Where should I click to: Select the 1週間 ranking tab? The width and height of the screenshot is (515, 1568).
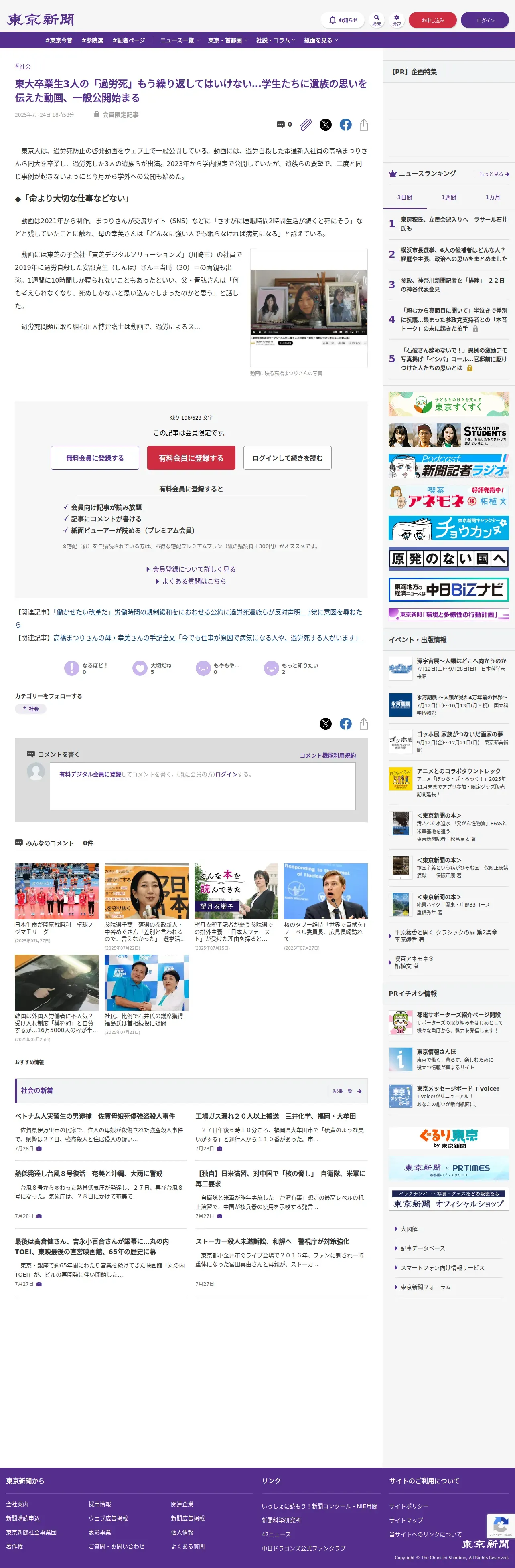448,197
